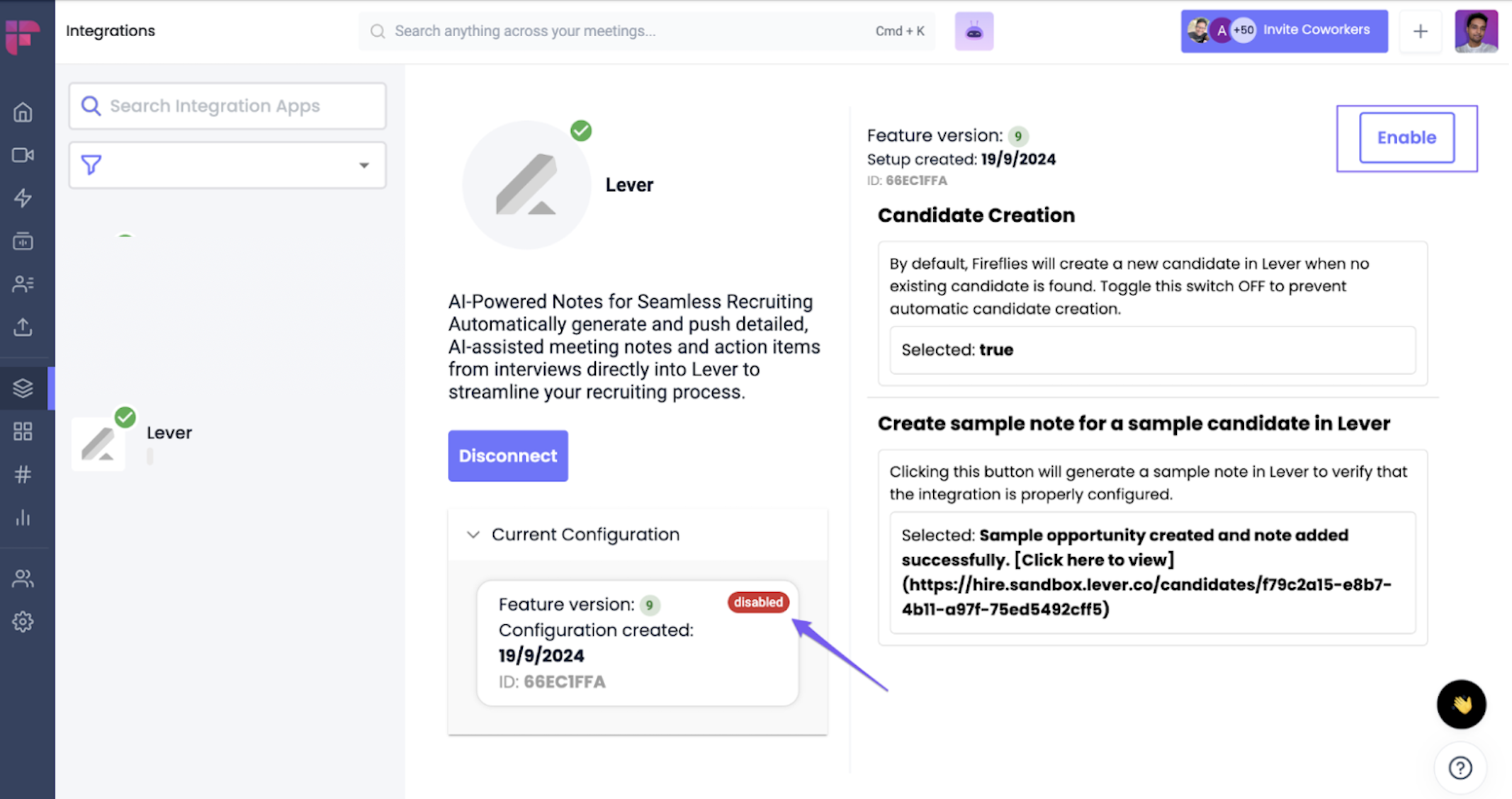Image resolution: width=1512 pixels, height=799 pixels.
Task: Open the Team members sidebar icon
Action: (23, 579)
